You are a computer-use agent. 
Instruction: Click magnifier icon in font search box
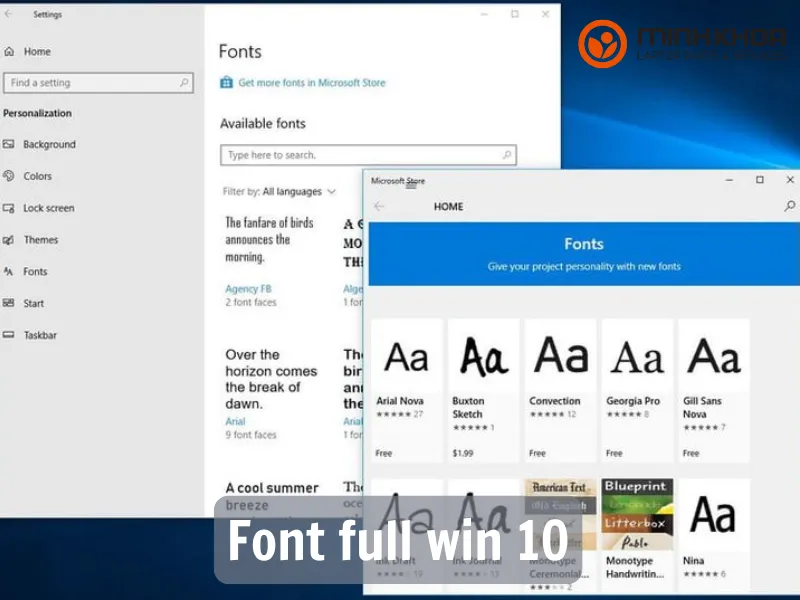pyautogui.click(x=507, y=155)
